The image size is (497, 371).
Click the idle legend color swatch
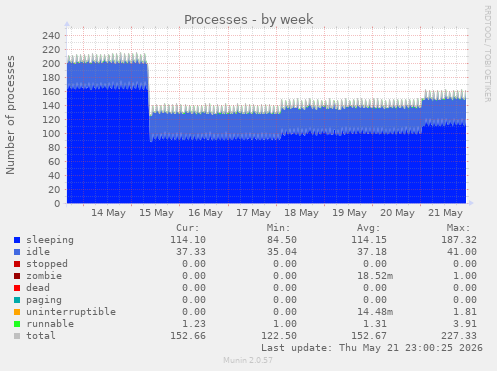pos(17,252)
